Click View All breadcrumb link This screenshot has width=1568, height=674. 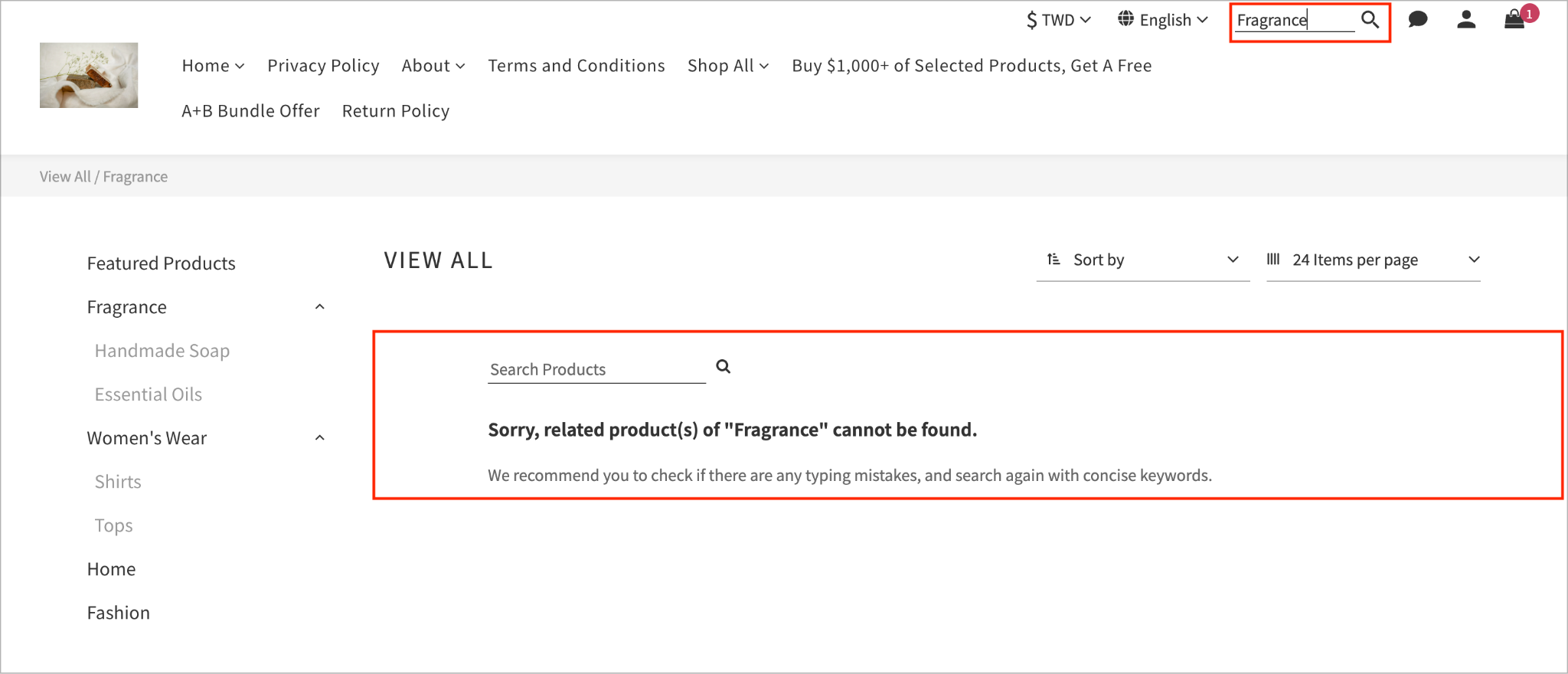(x=65, y=177)
